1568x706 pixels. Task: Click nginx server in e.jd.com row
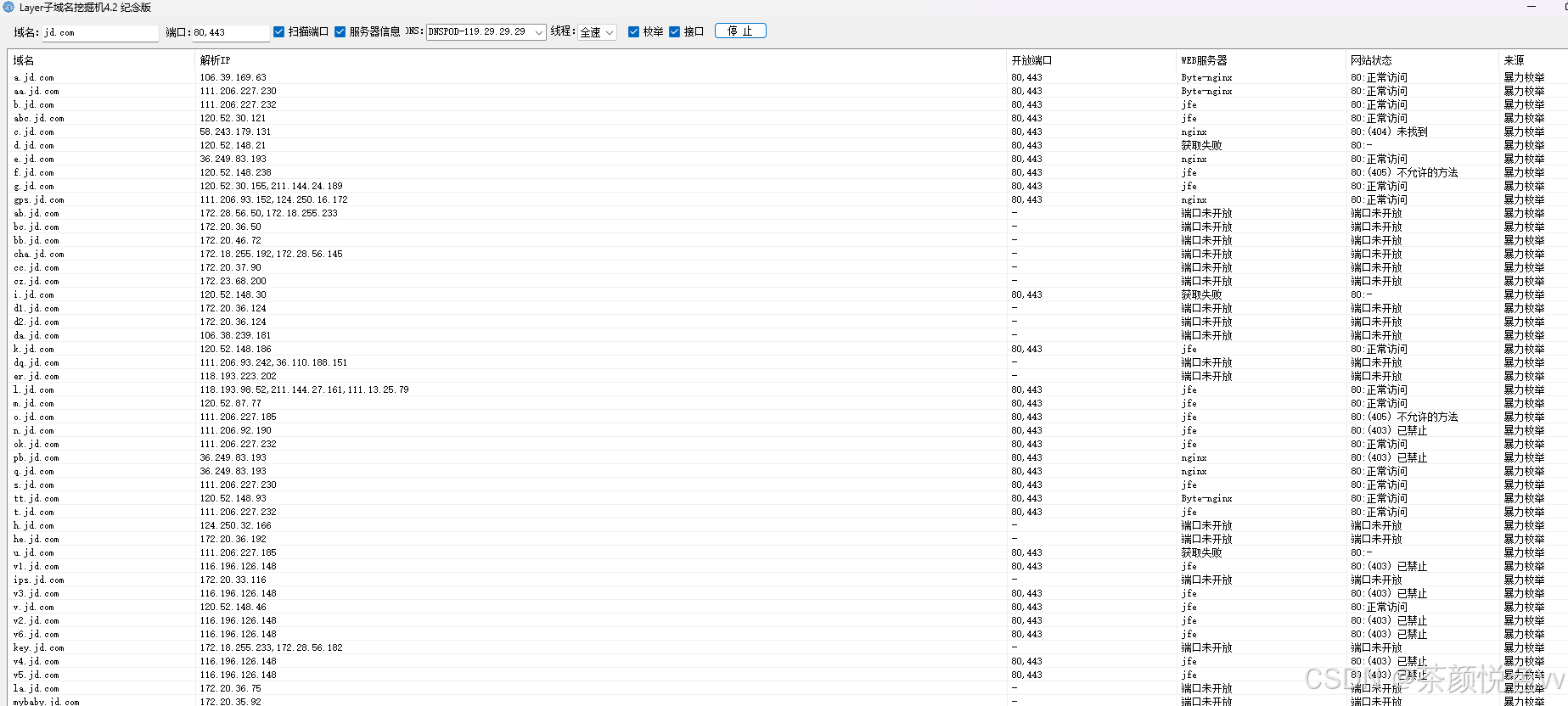click(x=1194, y=159)
